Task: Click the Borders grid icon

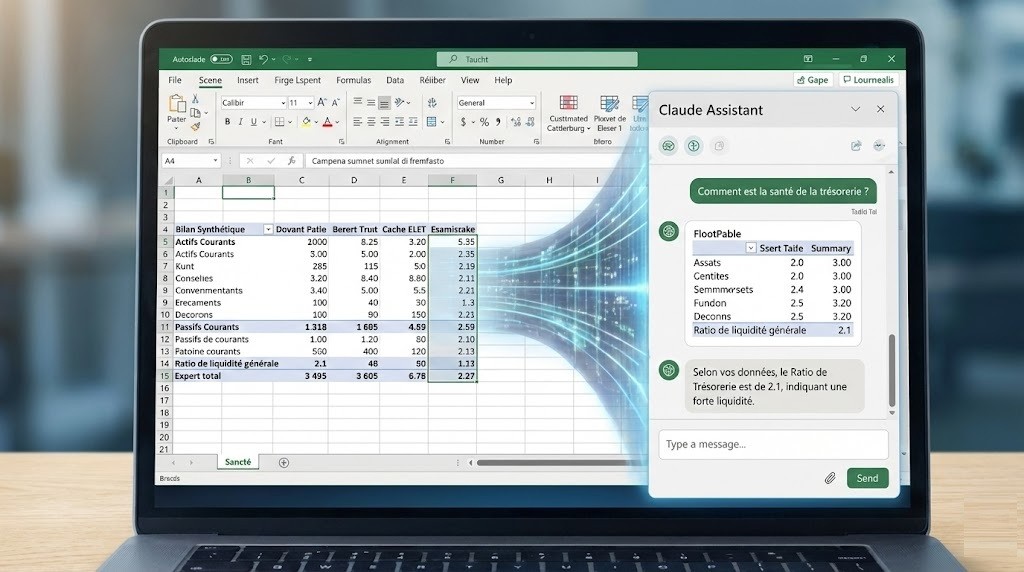Action: pyautogui.click(x=280, y=121)
